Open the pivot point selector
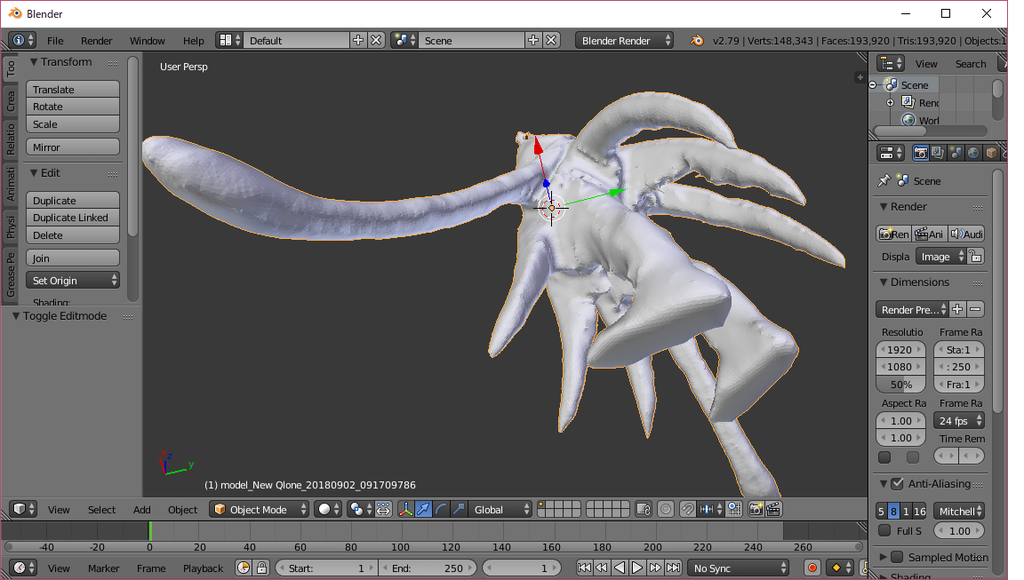This screenshot has width=1024, height=580. click(x=360, y=509)
